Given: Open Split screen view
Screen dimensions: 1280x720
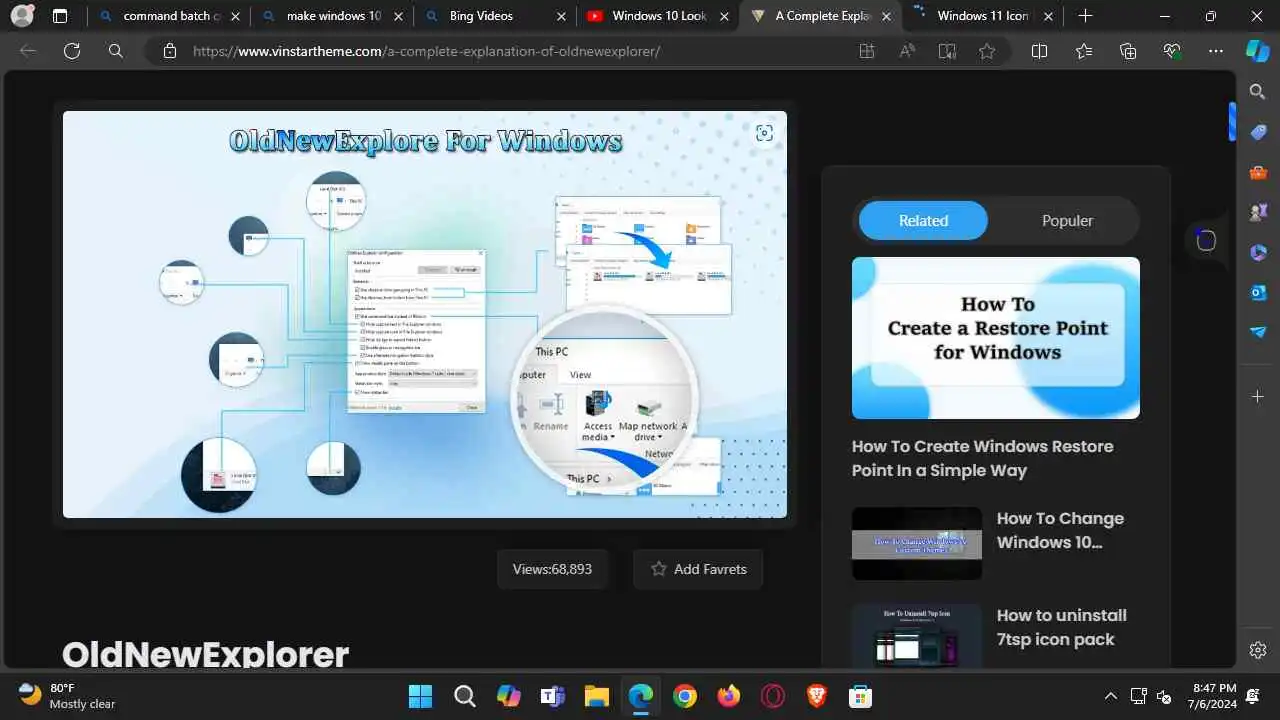Looking at the screenshot, I should pos(1039,51).
